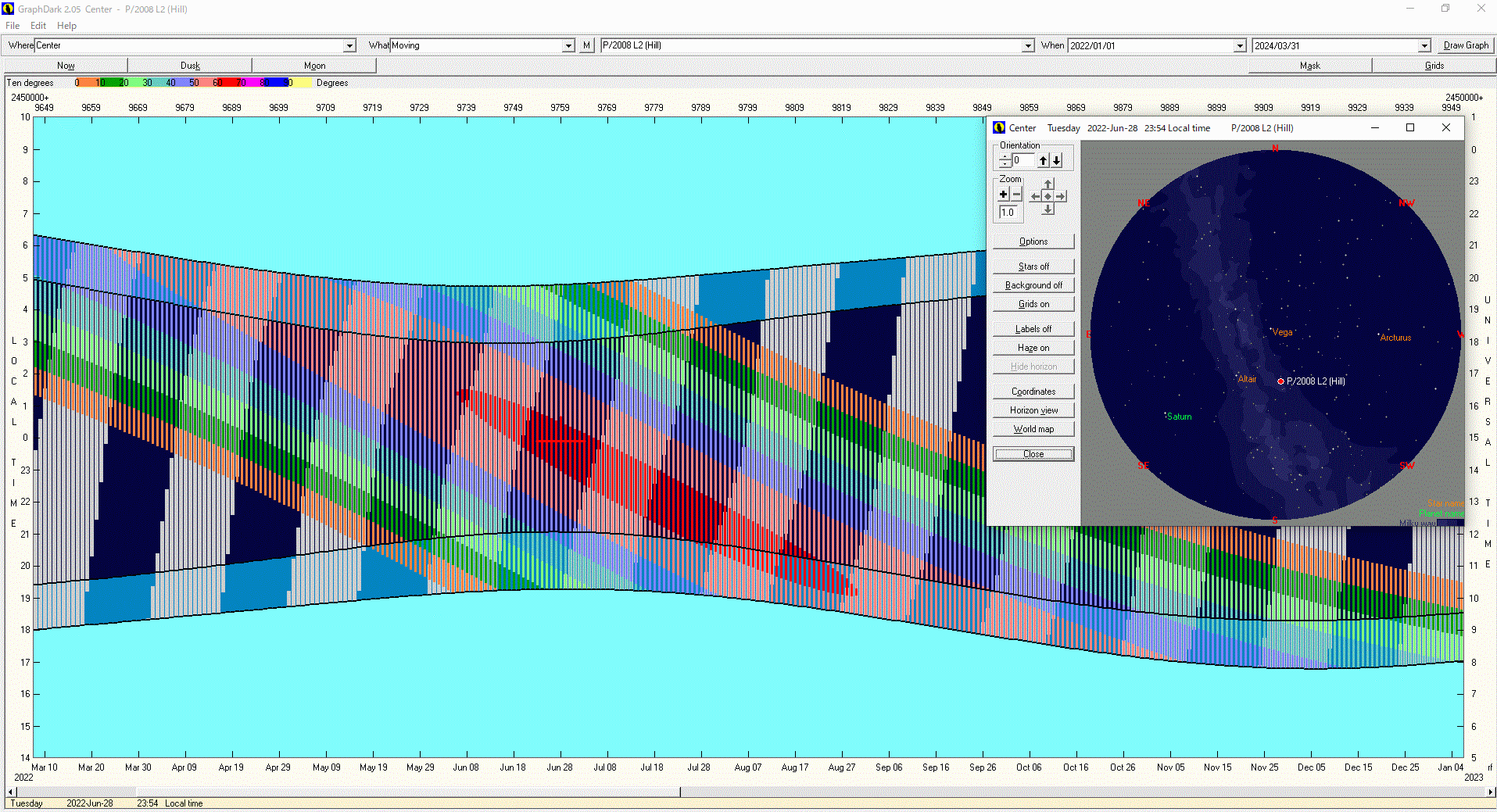
Task: Pan sky view down with arrow
Action: 1048,209
